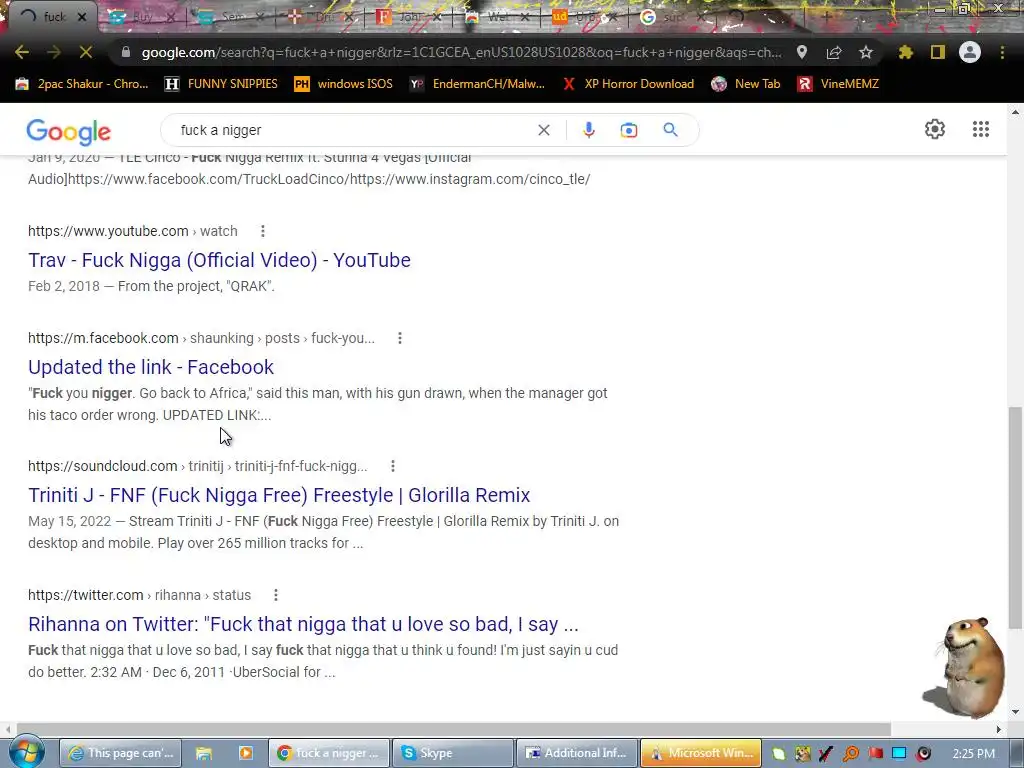This screenshot has width=1024, height=768.
Task: Open the windows ISOS bookmark
Action: tap(344, 84)
